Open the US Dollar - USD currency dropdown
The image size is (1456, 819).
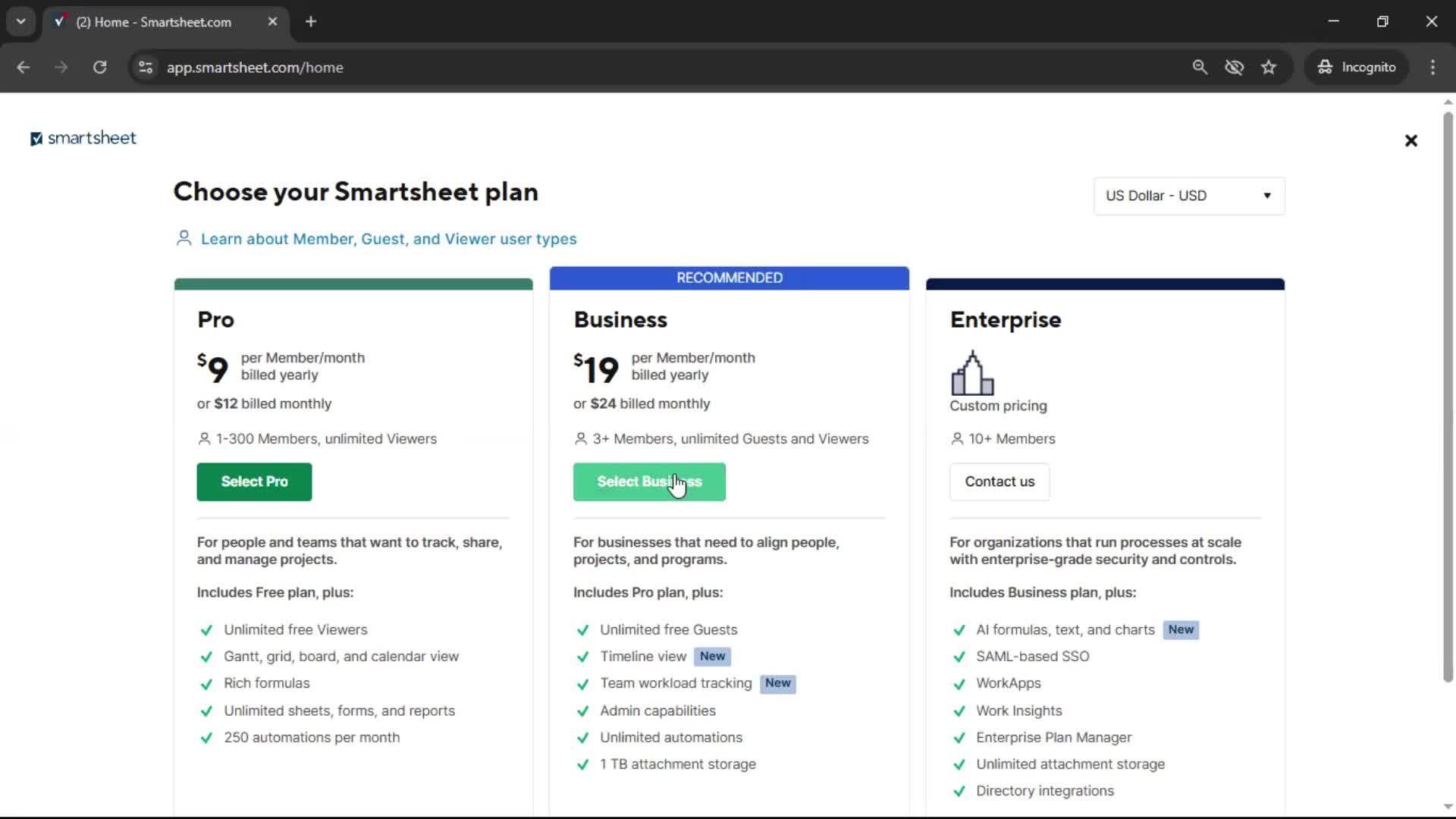(1188, 196)
